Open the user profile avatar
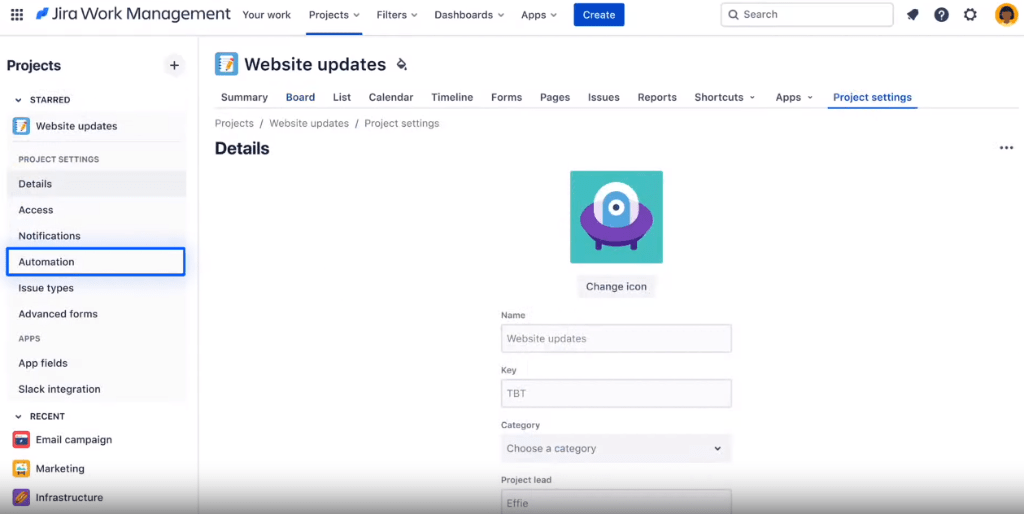1024x514 pixels. tap(1006, 14)
